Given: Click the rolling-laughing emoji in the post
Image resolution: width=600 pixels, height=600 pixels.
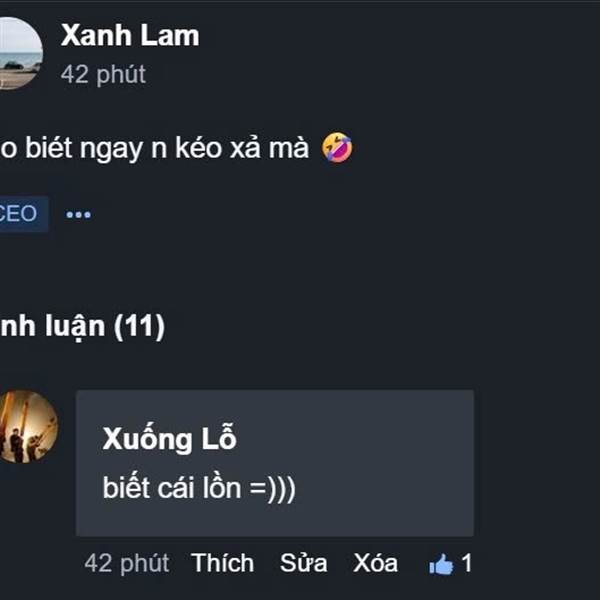Looking at the screenshot, I should click(x=337, y=148).
